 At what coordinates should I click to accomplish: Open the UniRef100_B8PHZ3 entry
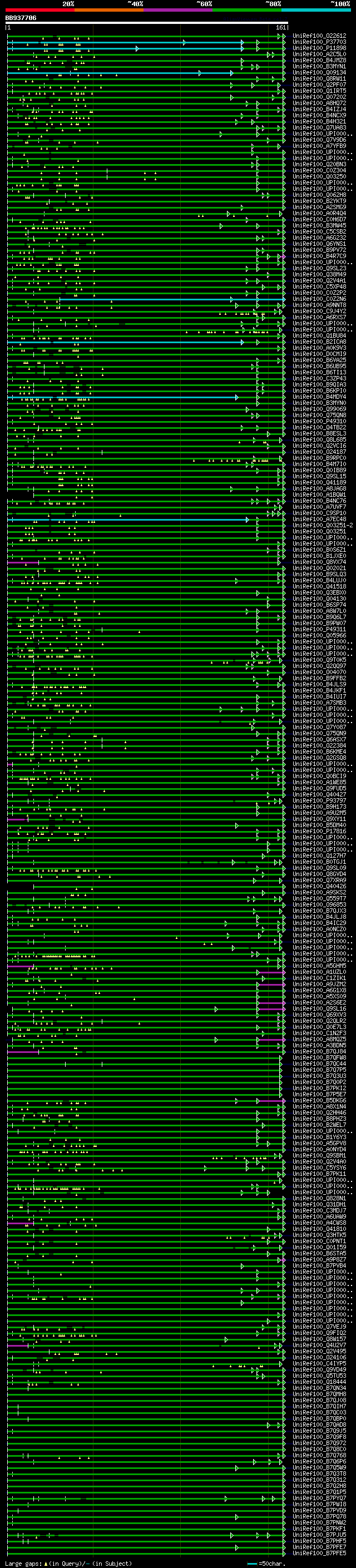pyautogui.click(x=319, y=1119)
